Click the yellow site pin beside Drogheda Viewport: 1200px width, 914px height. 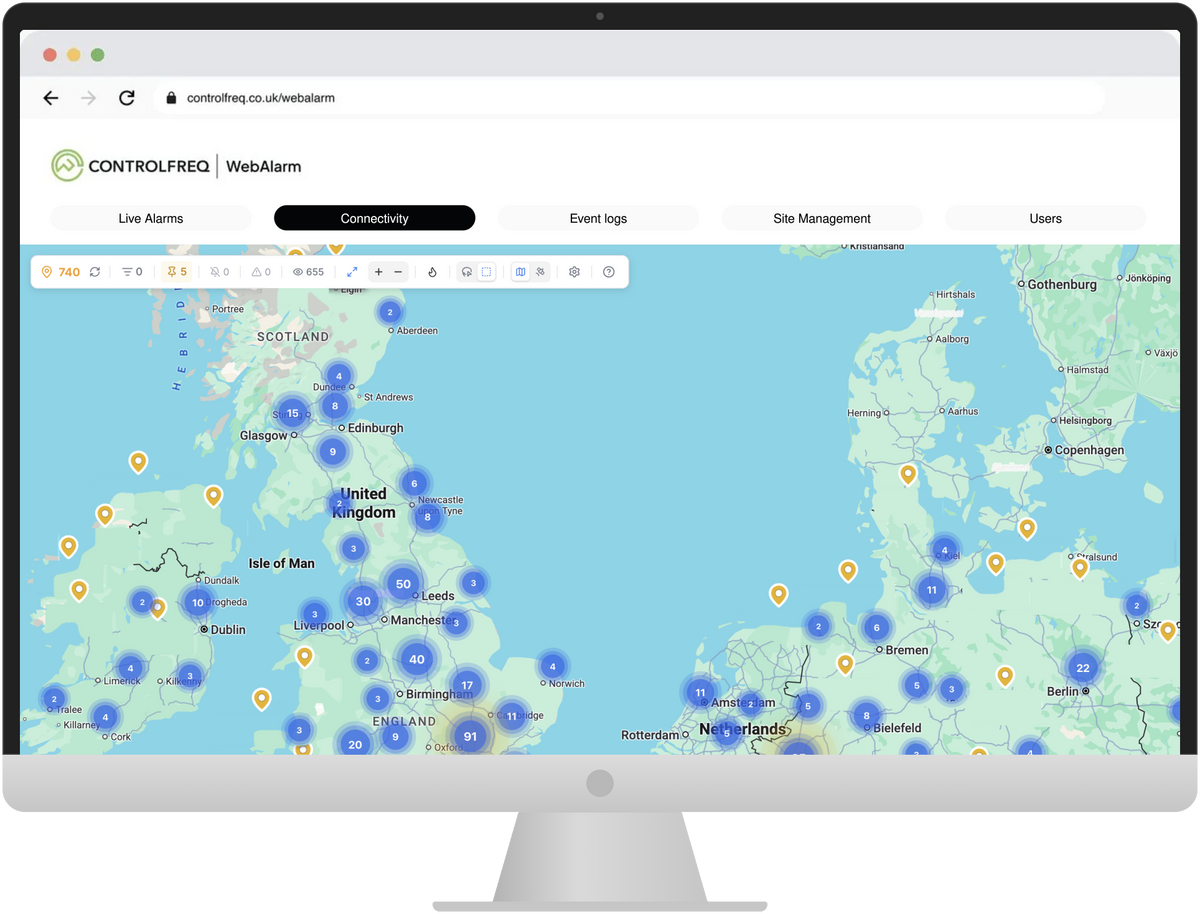[x=157, y=607]
